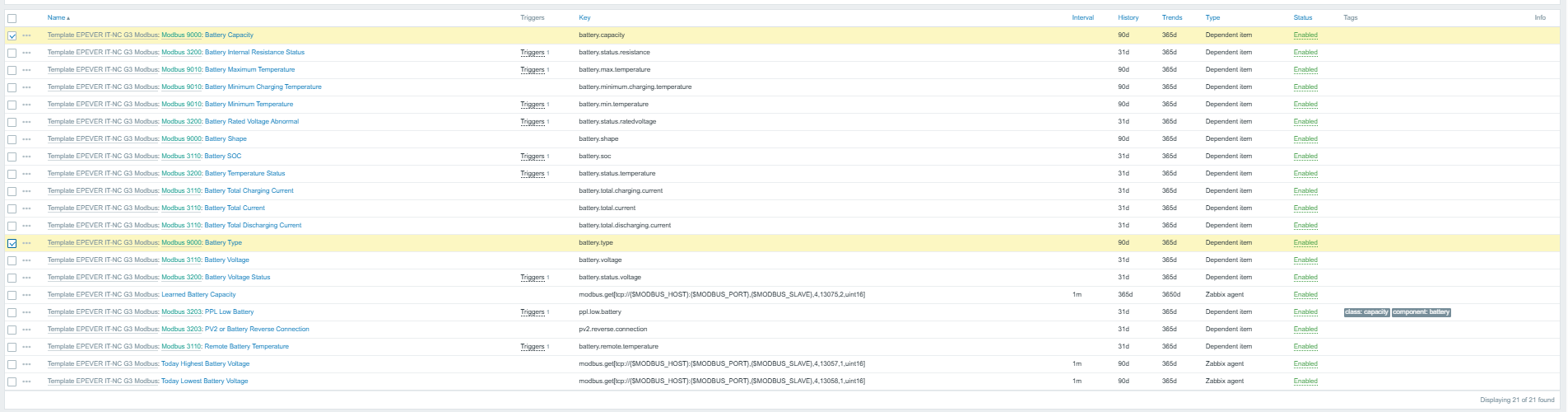Open Triggers link for Battery Maximum Temperature
The width and height of the screenshot is (1568, 412).
[x=533, y=70]
